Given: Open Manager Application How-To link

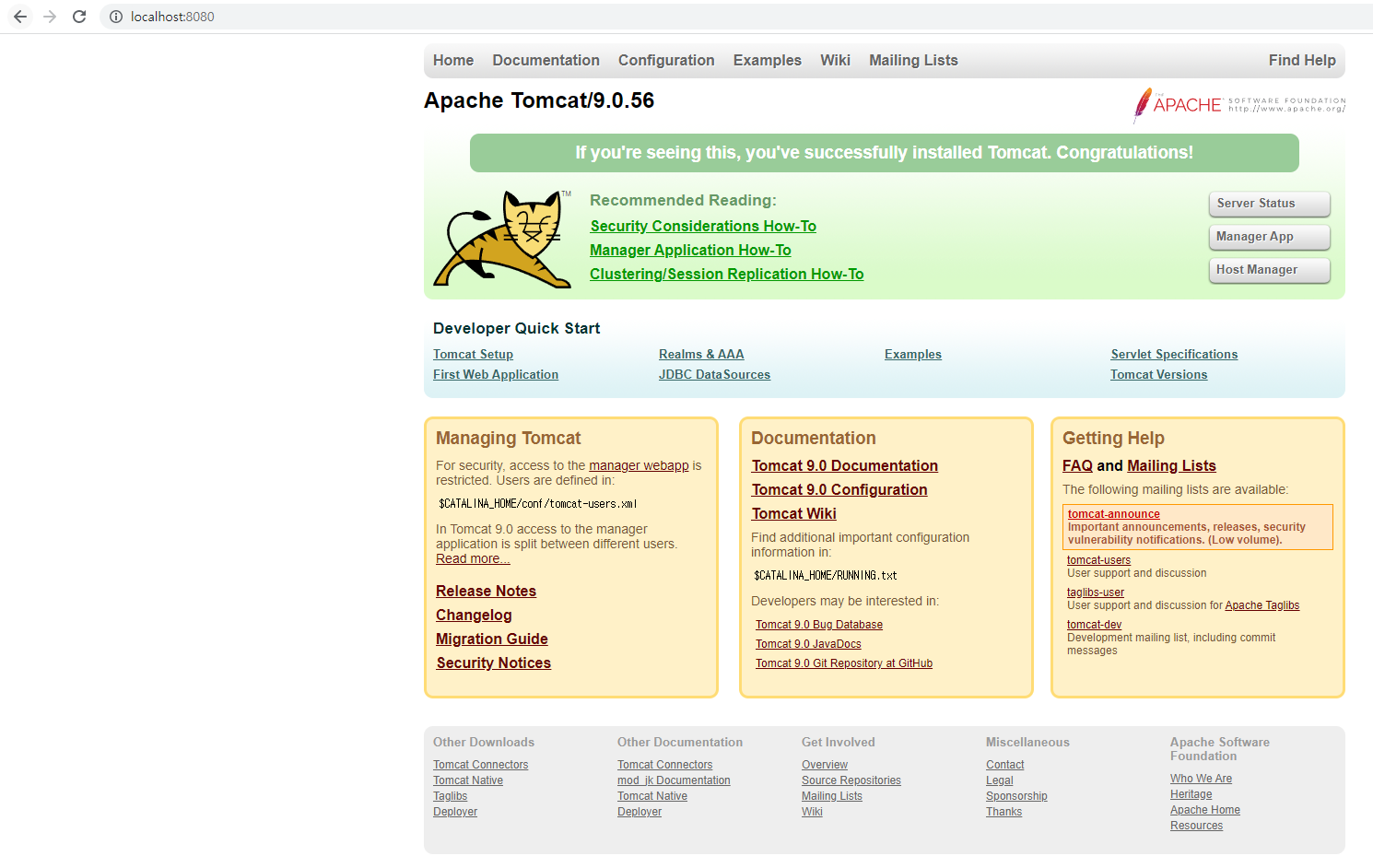Looking at the screenshot, I should coord(690,250).
